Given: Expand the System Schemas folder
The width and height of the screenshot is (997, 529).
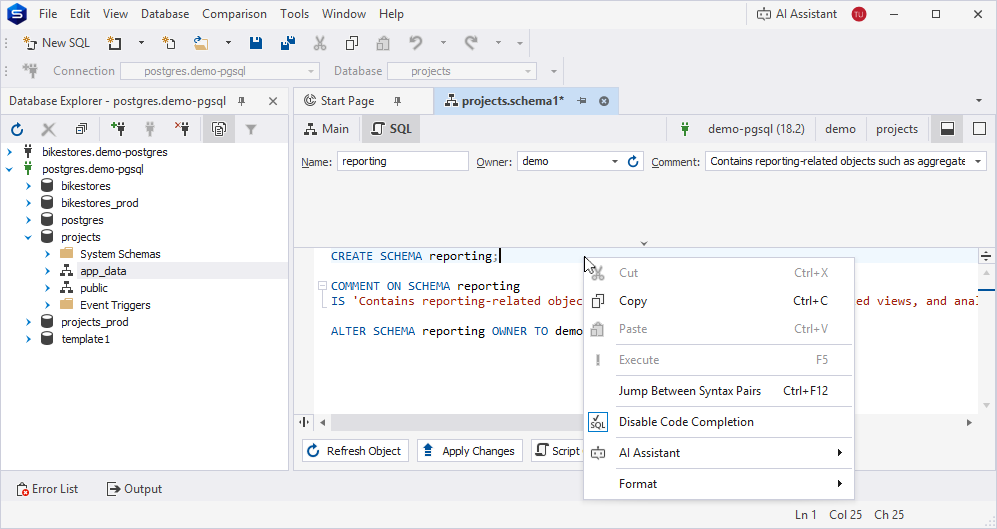Looking at the screenshot, I should (47, 254).
